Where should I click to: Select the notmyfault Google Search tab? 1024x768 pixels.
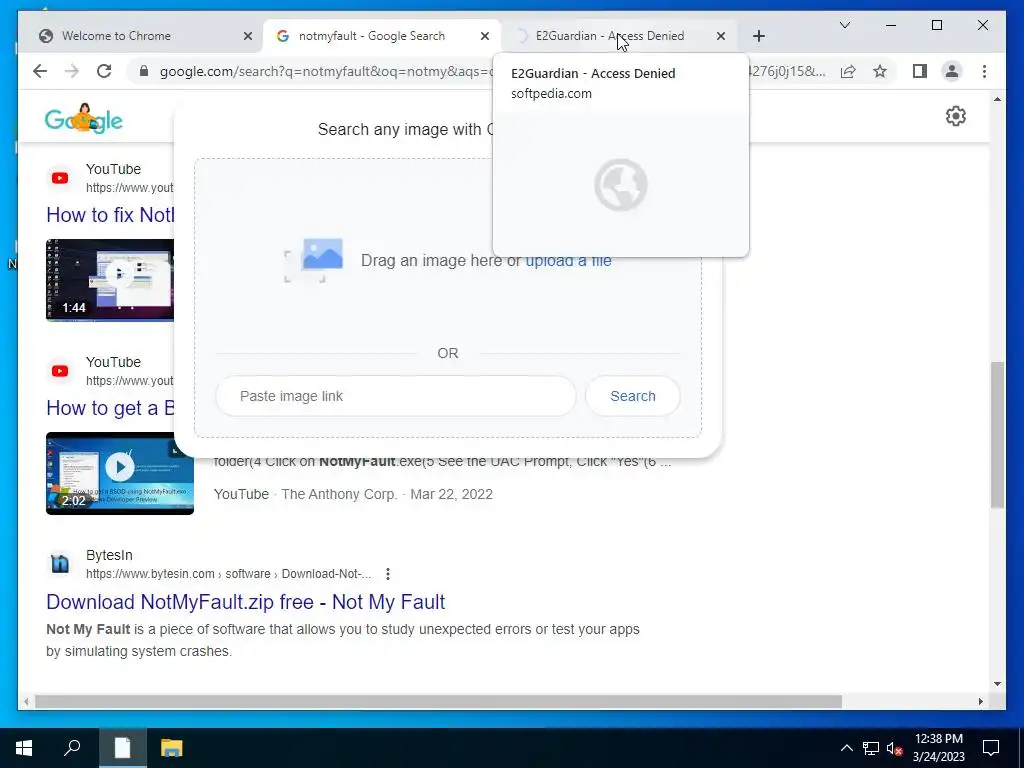[382, 36]
